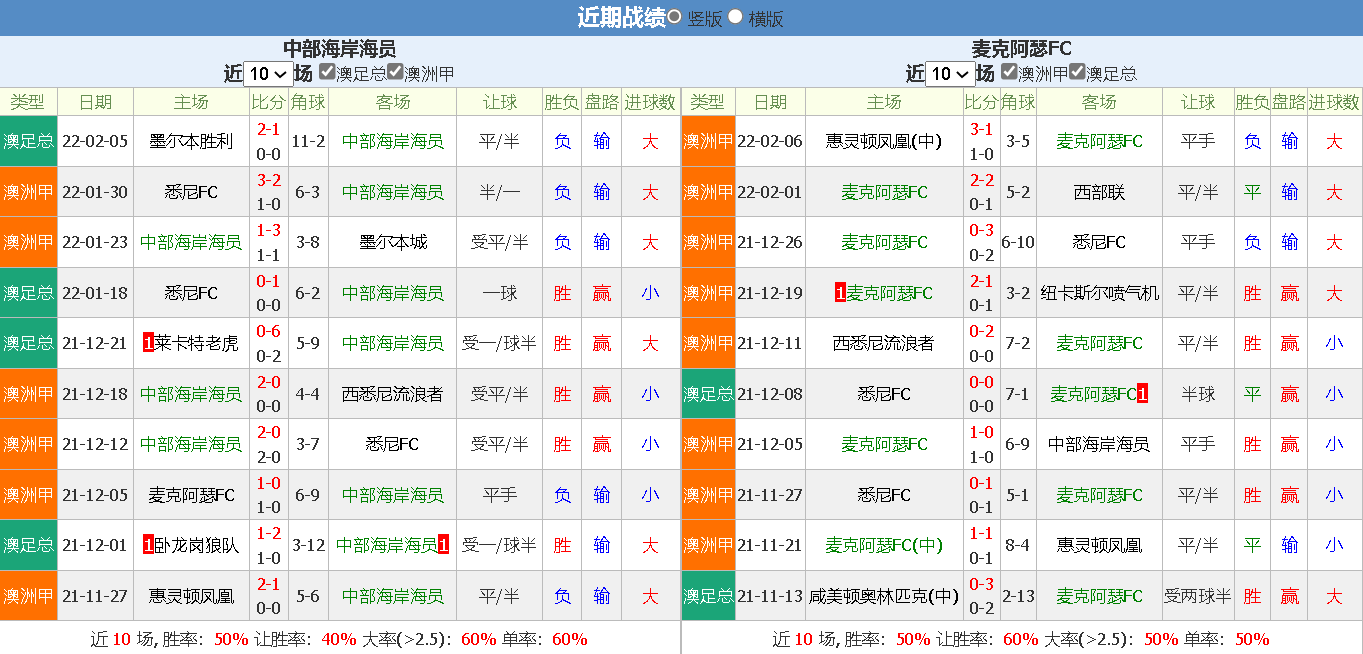Click red card badge on 21-12-08 麦克阿瑟FC
The height and width of the screenshot is (654, 1363).
1142,394
